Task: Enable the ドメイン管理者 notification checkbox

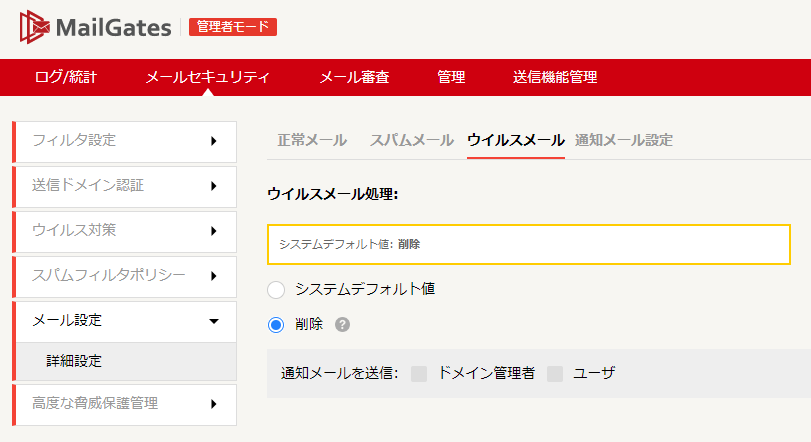Action: click(x=419, y=373)
